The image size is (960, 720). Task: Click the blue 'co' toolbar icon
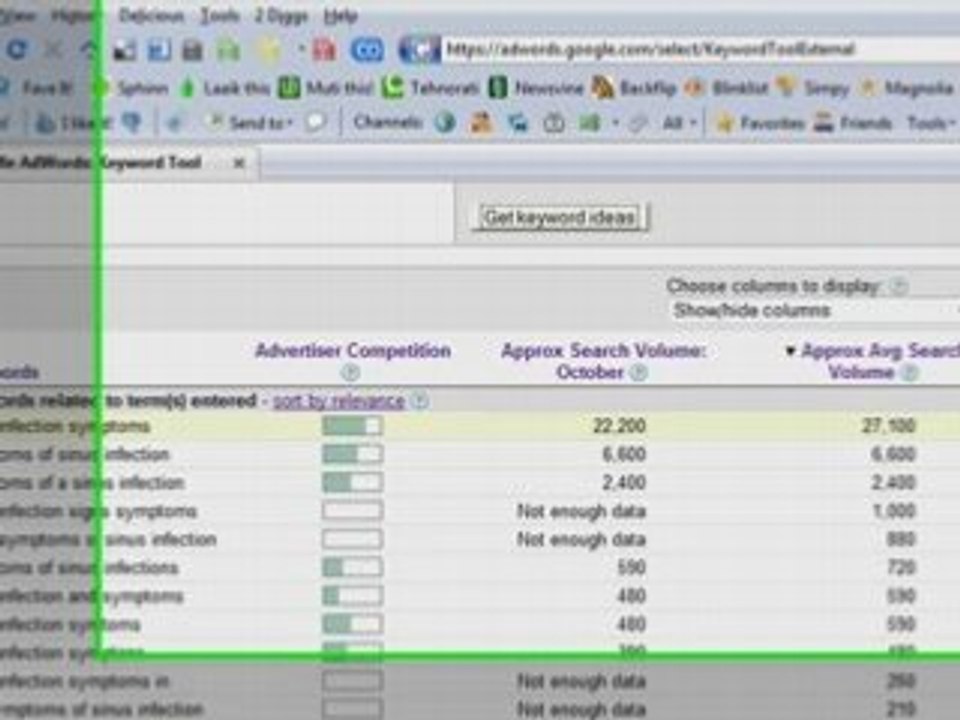(367, 50)
